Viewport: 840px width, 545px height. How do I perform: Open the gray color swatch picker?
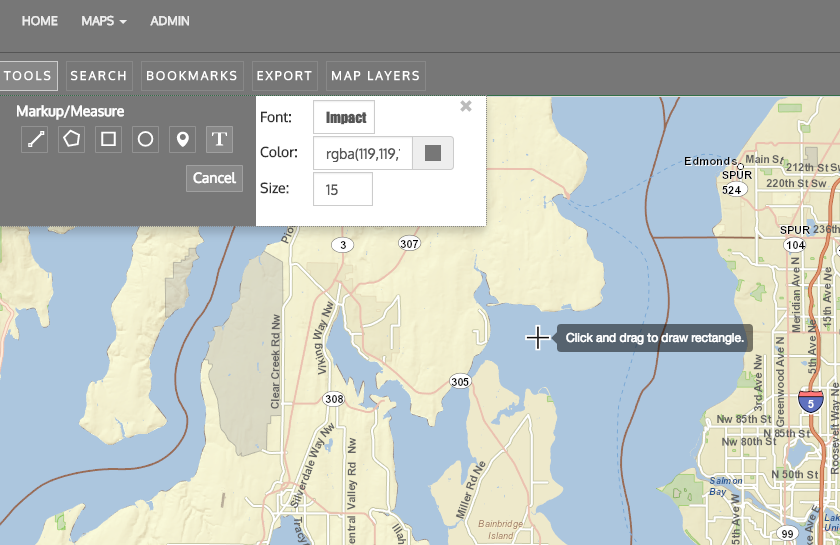click(433, 153)
